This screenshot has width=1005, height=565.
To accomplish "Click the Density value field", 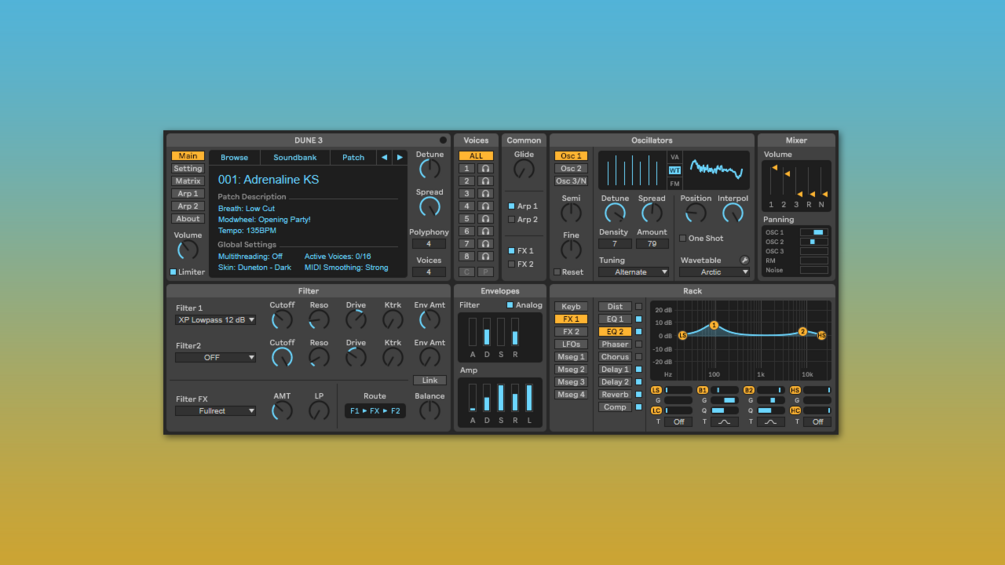I will tap(614, 244).
